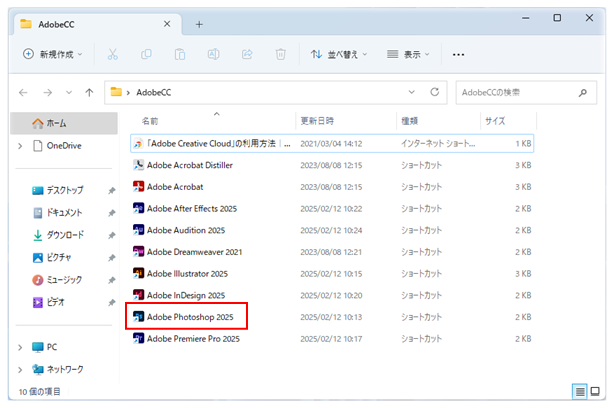Go up one folder level with the up arrow
Image resolution: width=612 pixels, height=408 pixels.
(89, 92)
